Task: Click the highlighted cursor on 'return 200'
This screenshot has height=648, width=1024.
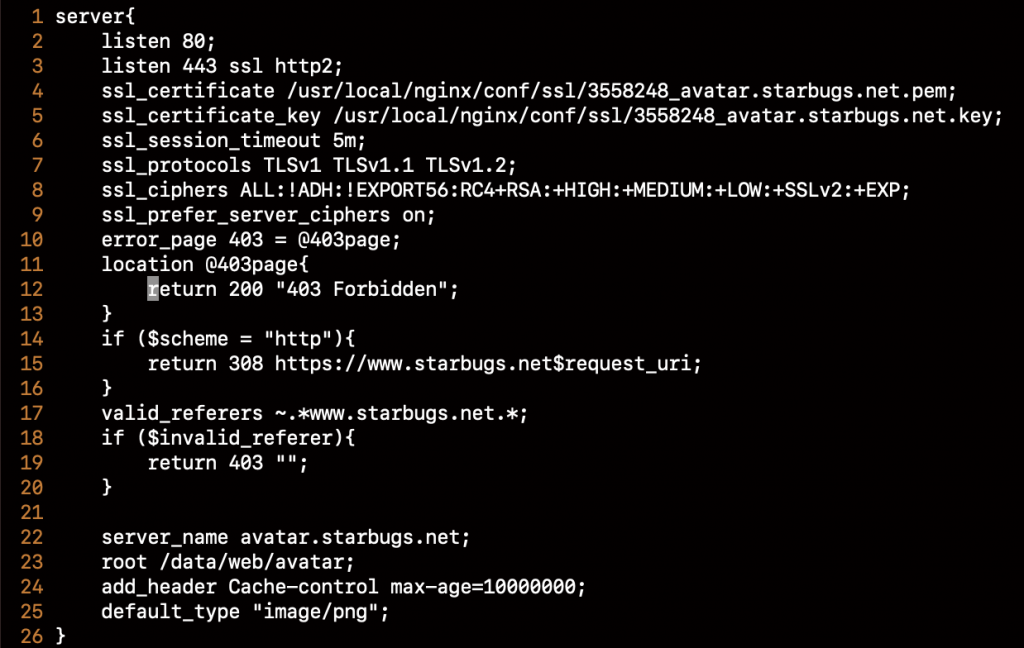Action: (x=153, y=289)
